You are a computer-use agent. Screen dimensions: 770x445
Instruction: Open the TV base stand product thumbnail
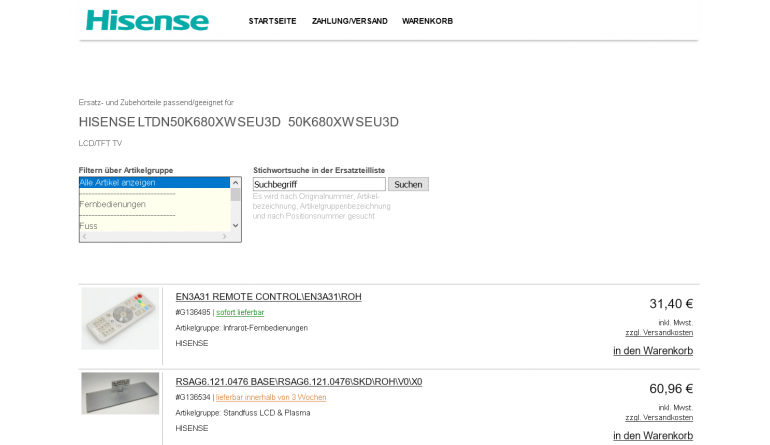click(120, 393)
